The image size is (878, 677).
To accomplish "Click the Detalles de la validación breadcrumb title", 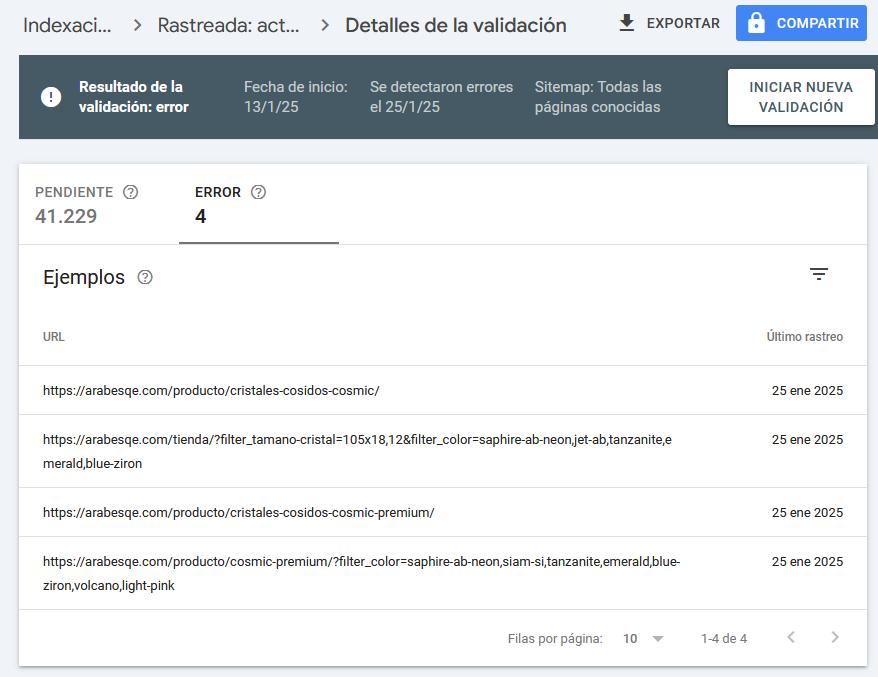I will coord(456,25).
